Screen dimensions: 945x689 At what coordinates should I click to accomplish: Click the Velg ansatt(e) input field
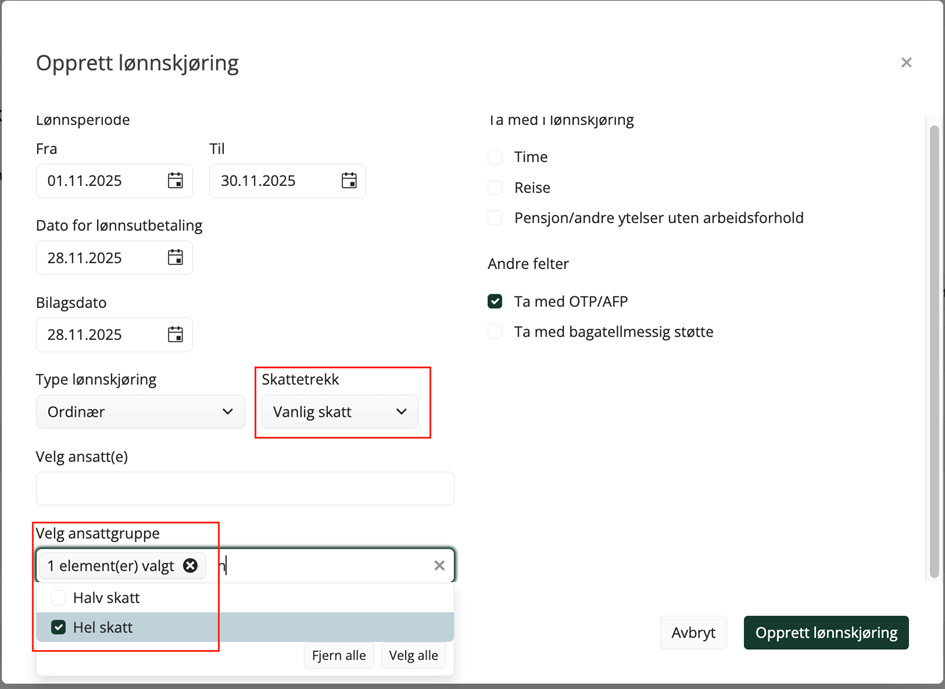point(245,489)
